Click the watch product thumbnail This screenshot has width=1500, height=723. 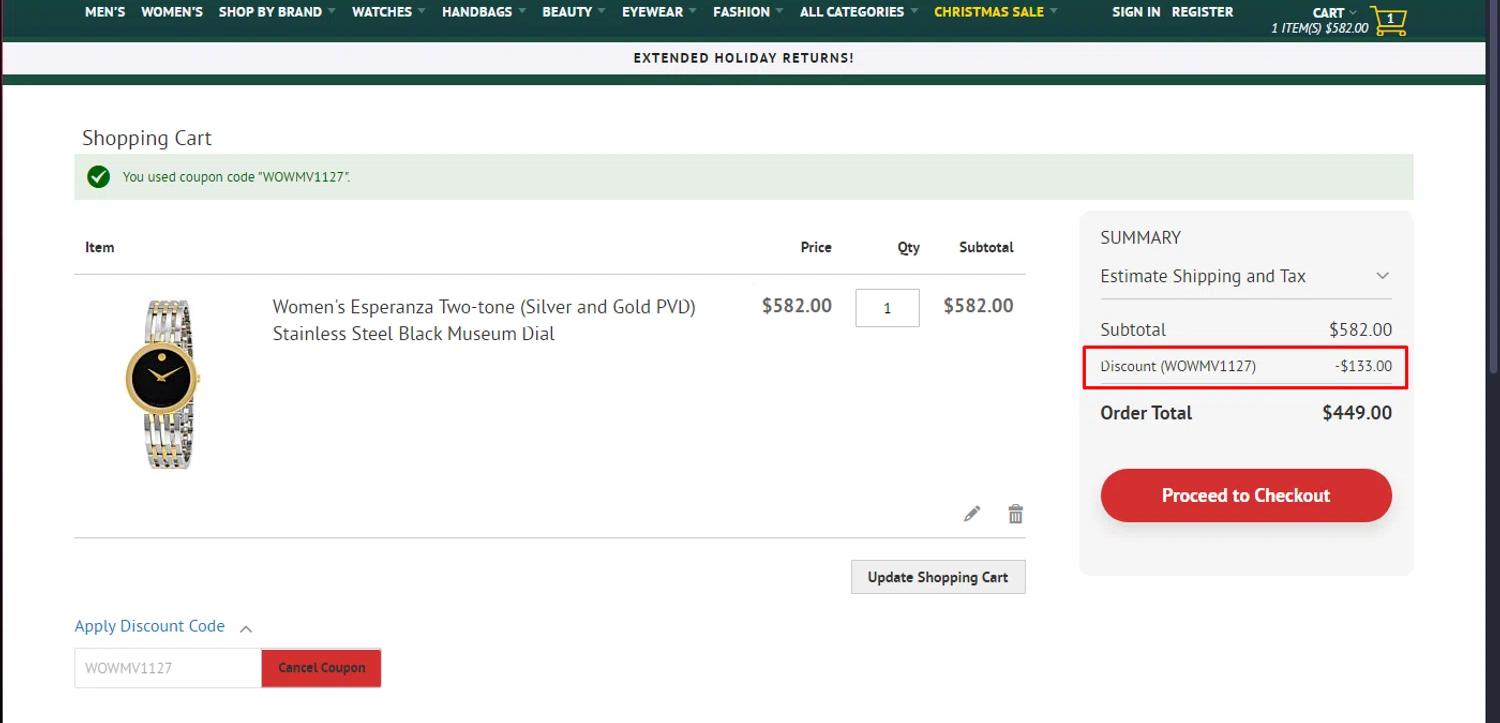(x=163, y=384)
